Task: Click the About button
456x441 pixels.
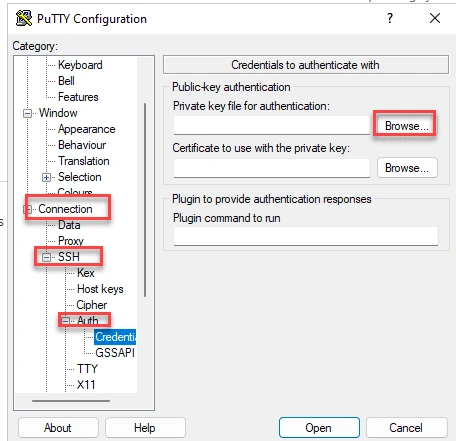Action: (x=58, y=427)
